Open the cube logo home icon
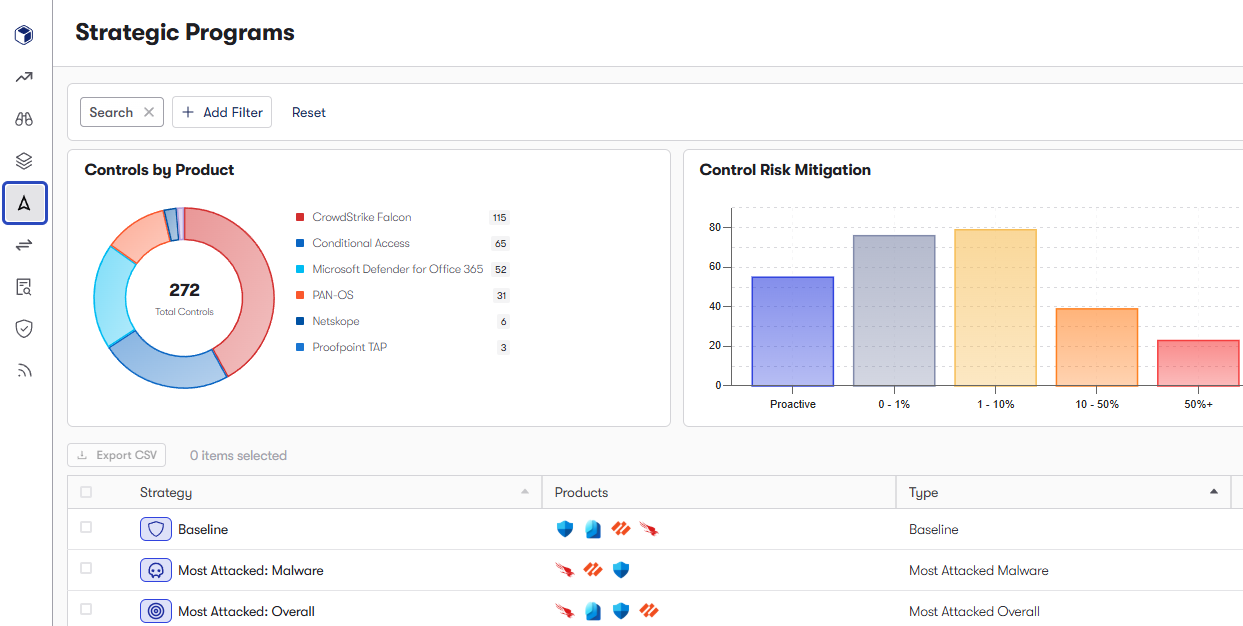This screenshot has width=1243, height=626. (24, 36)
